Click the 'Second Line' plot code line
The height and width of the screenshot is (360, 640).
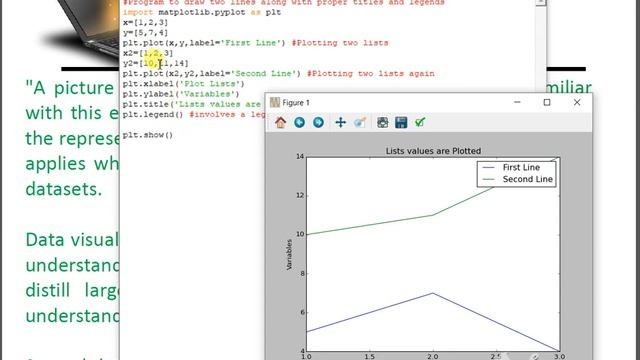tap(278, 74)
